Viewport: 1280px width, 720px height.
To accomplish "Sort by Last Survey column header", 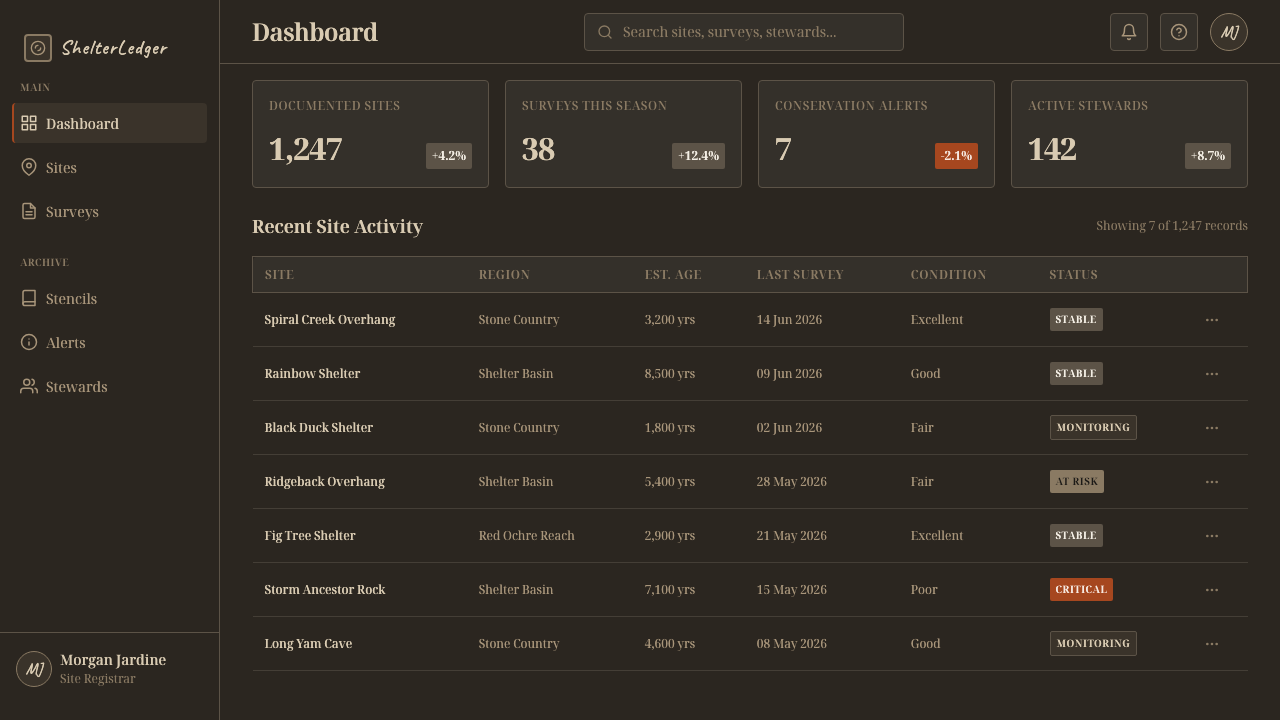I will (x=800, y=275).
